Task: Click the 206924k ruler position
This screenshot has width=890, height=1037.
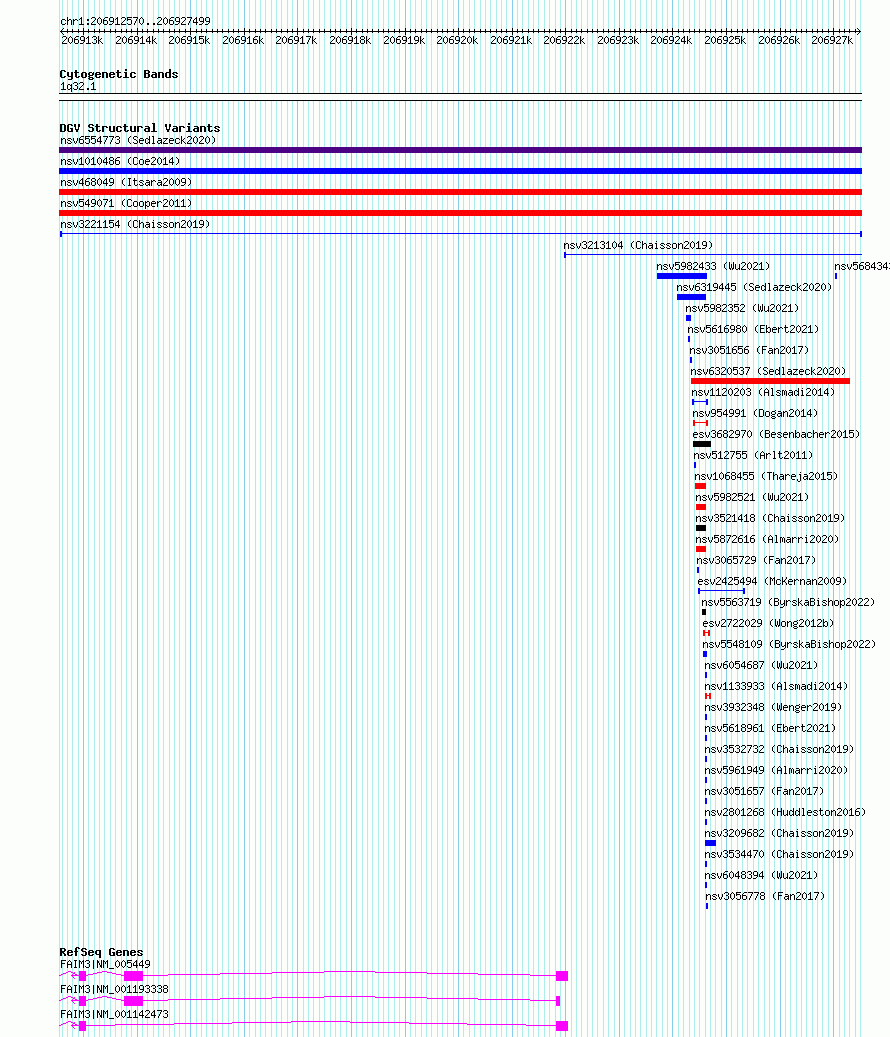Action: tap(671, 40)
